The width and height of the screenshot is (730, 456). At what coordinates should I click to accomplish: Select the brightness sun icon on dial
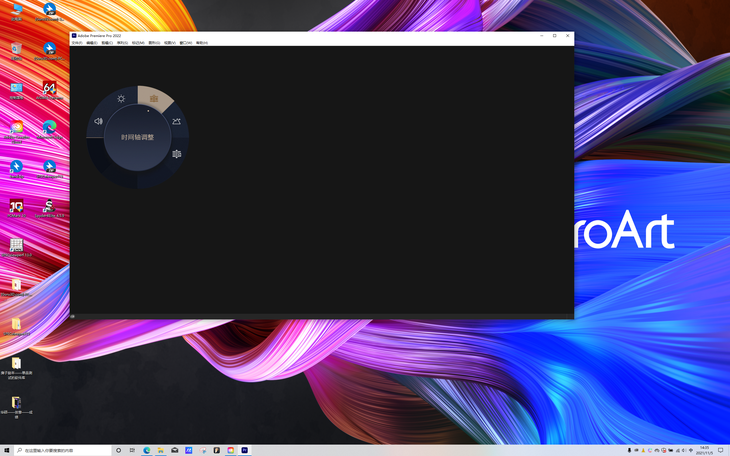(x=121, y=99)
